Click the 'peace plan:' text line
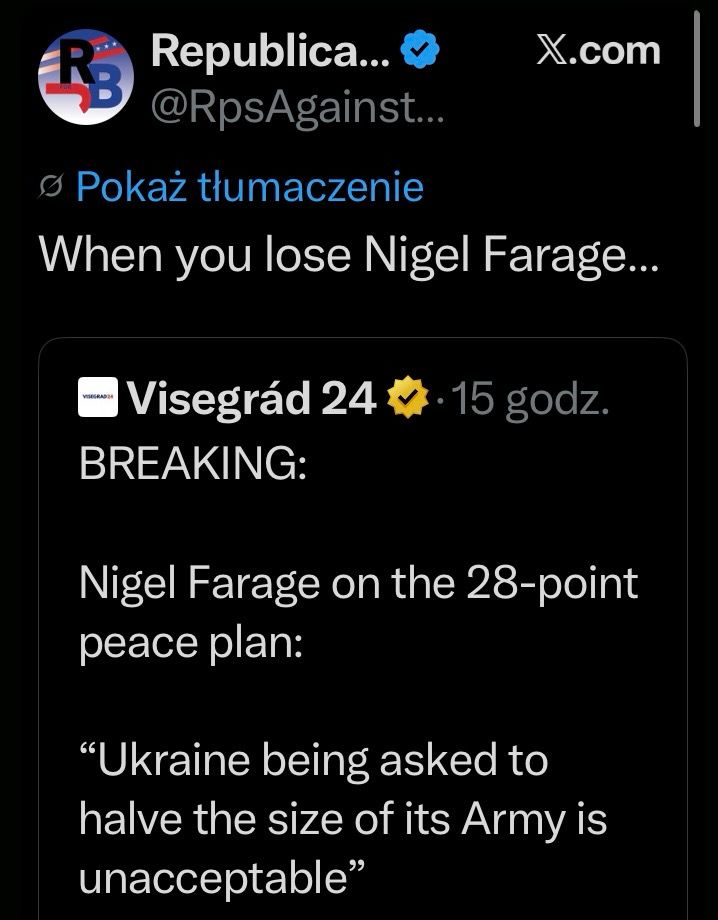 pos(190,641)
